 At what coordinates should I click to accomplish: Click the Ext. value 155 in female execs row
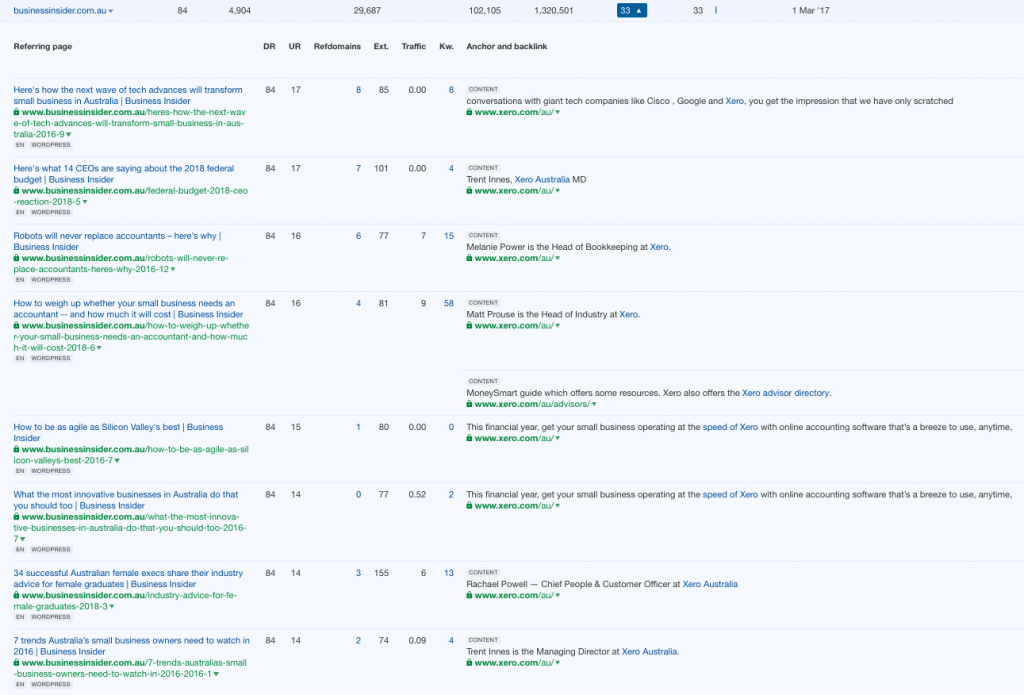click(381, 573)
